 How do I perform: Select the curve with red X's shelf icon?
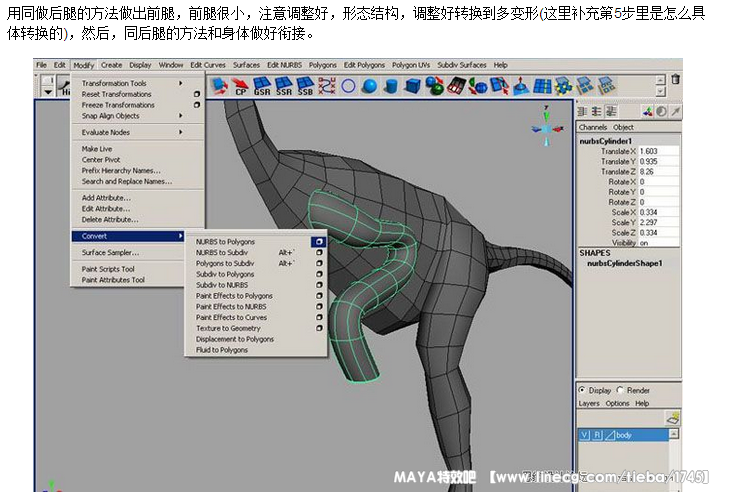(x=327, y=86)
